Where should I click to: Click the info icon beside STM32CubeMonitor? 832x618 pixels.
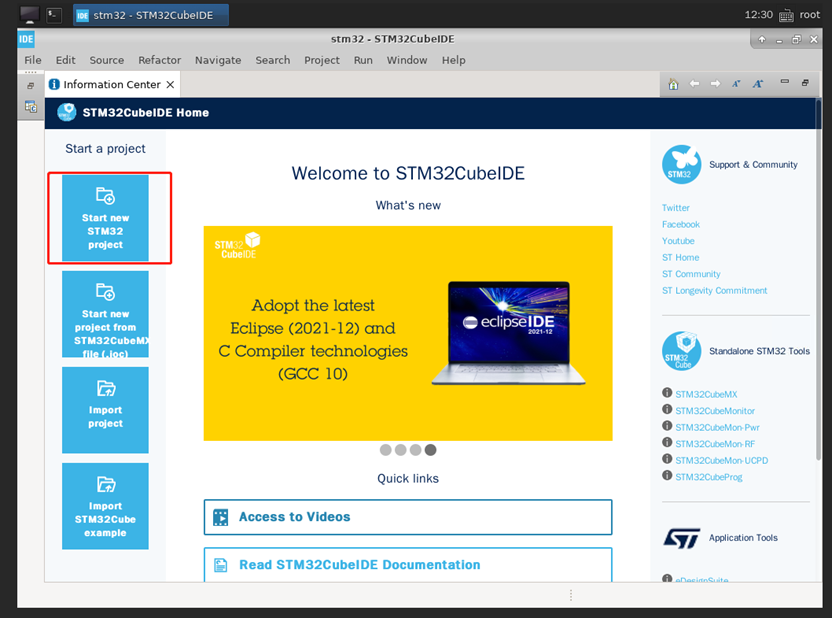pyautogui.click(x=667, y=409)
